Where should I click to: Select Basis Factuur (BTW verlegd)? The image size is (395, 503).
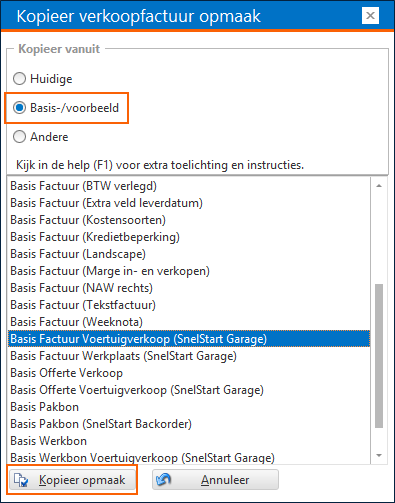[189, 186]
